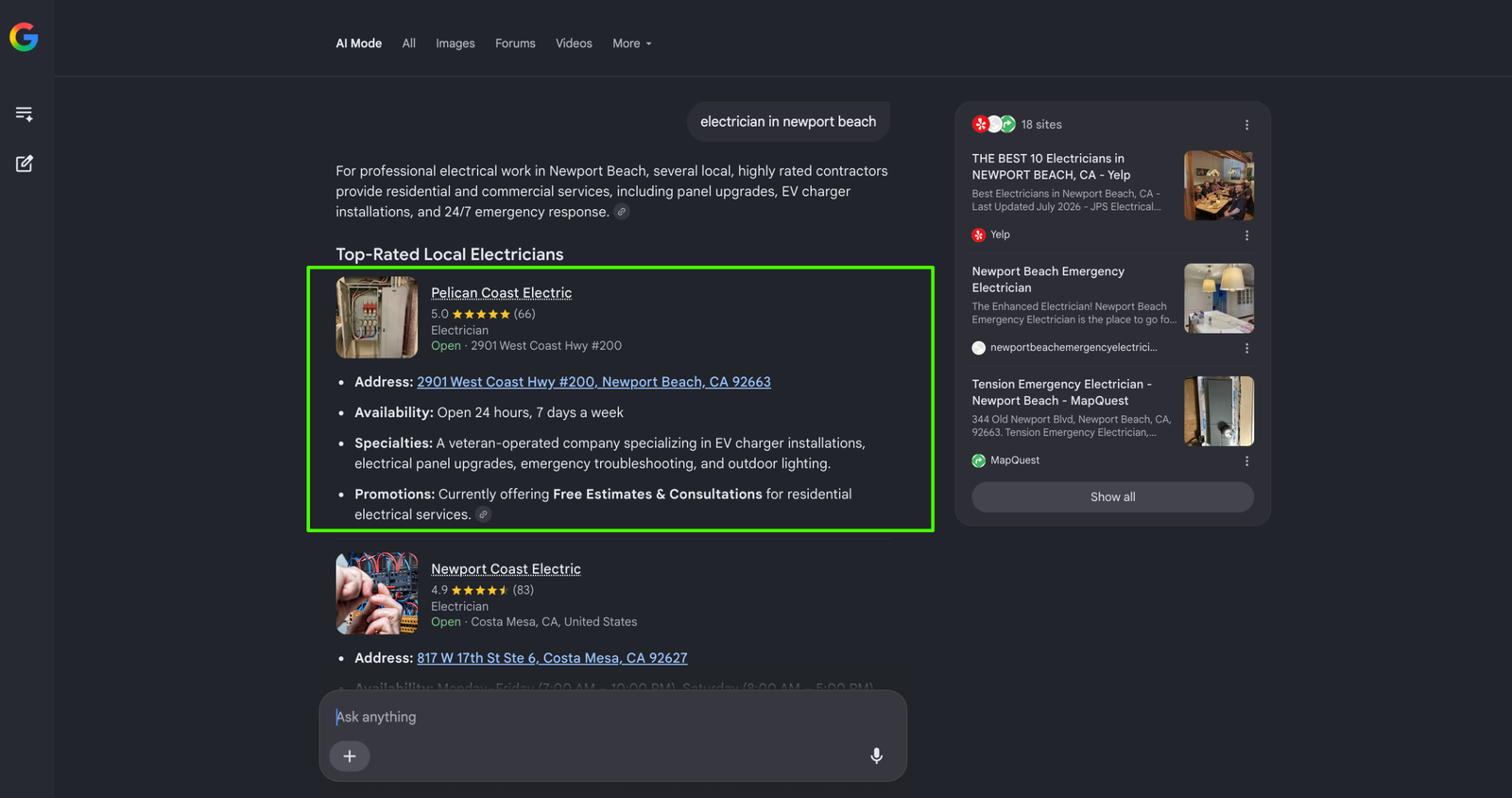Click 'Free Estimates & Consultations' bold text
Image resolution: width=1512 pixels, height=798 pixels.
(658, 494)
